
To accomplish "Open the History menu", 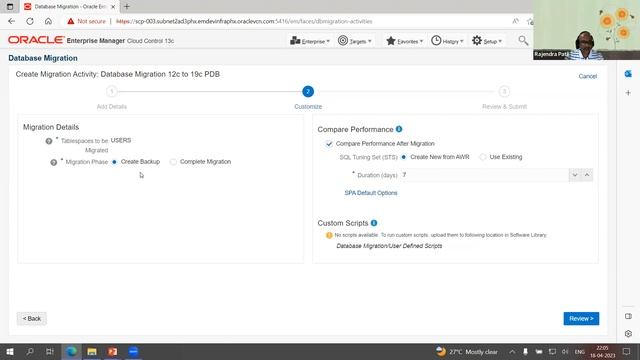I will [447, 41].
